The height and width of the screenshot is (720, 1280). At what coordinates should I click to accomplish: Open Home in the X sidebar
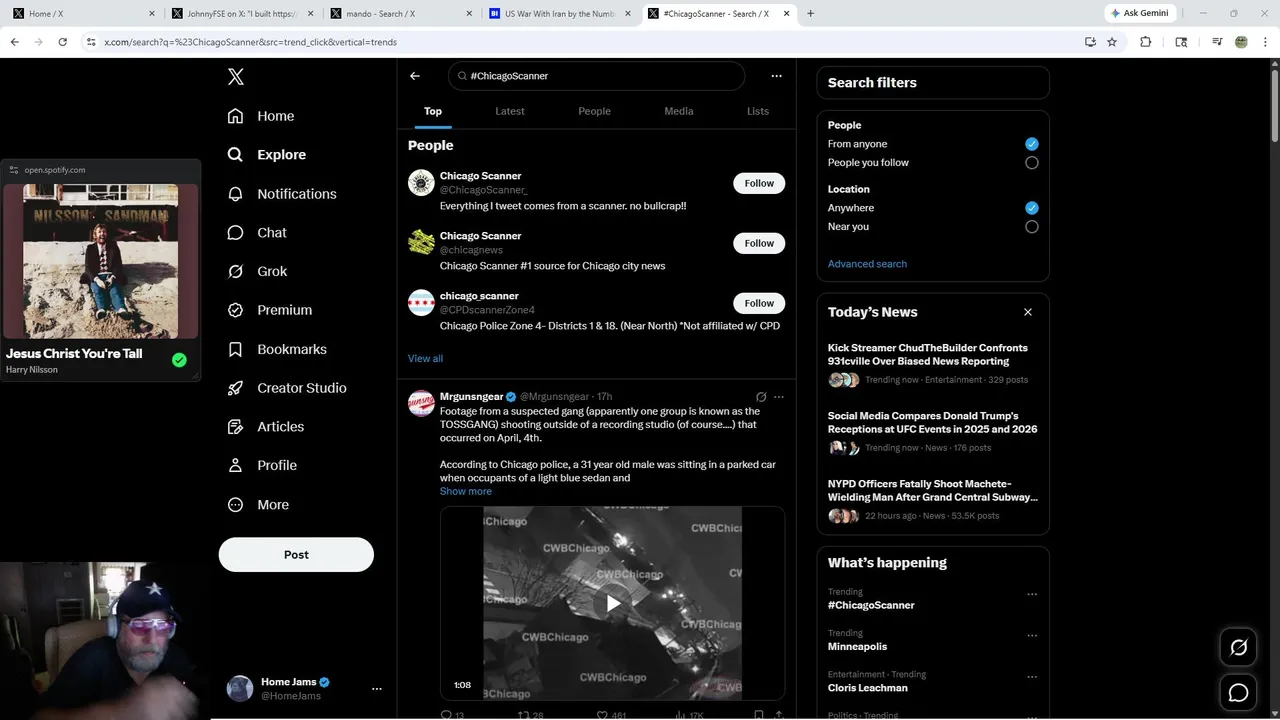(261, 116)
